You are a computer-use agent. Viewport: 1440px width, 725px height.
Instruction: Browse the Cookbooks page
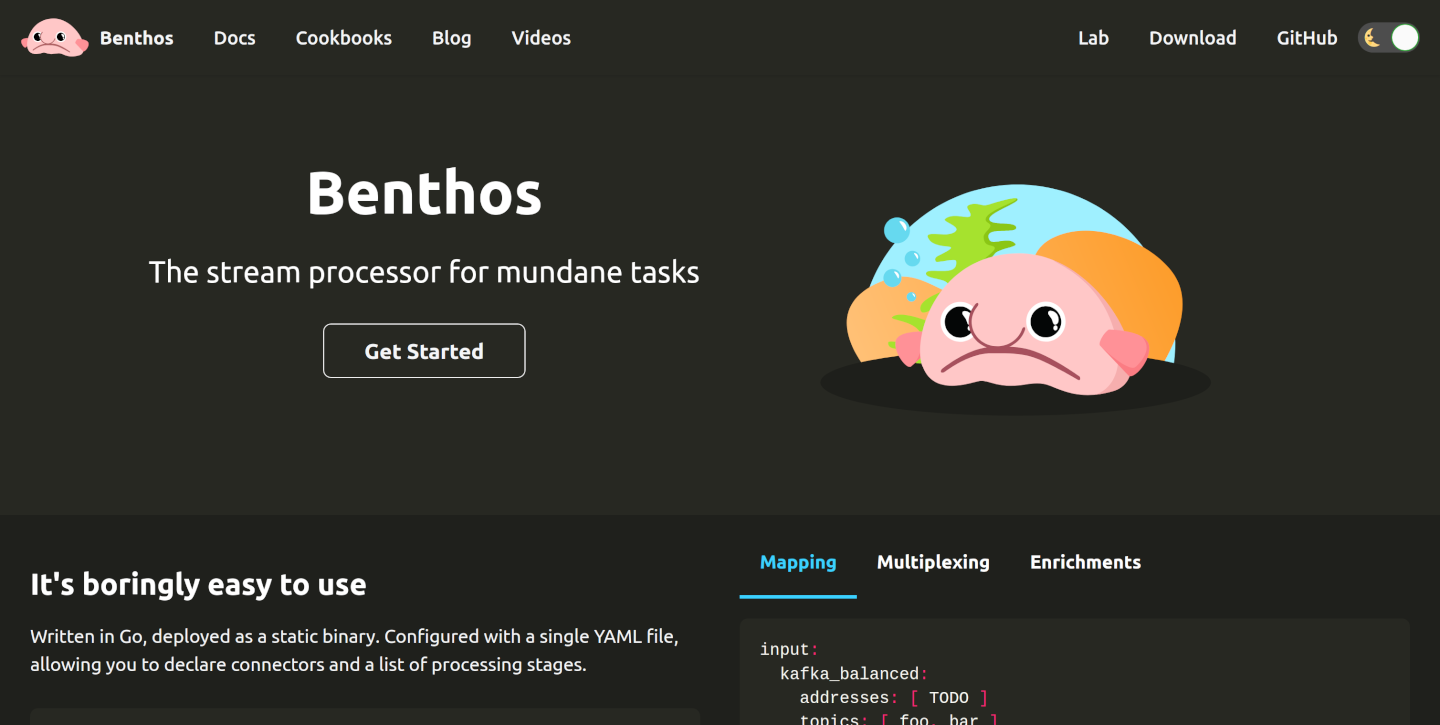pyautogui.click(x=343, y=38)
